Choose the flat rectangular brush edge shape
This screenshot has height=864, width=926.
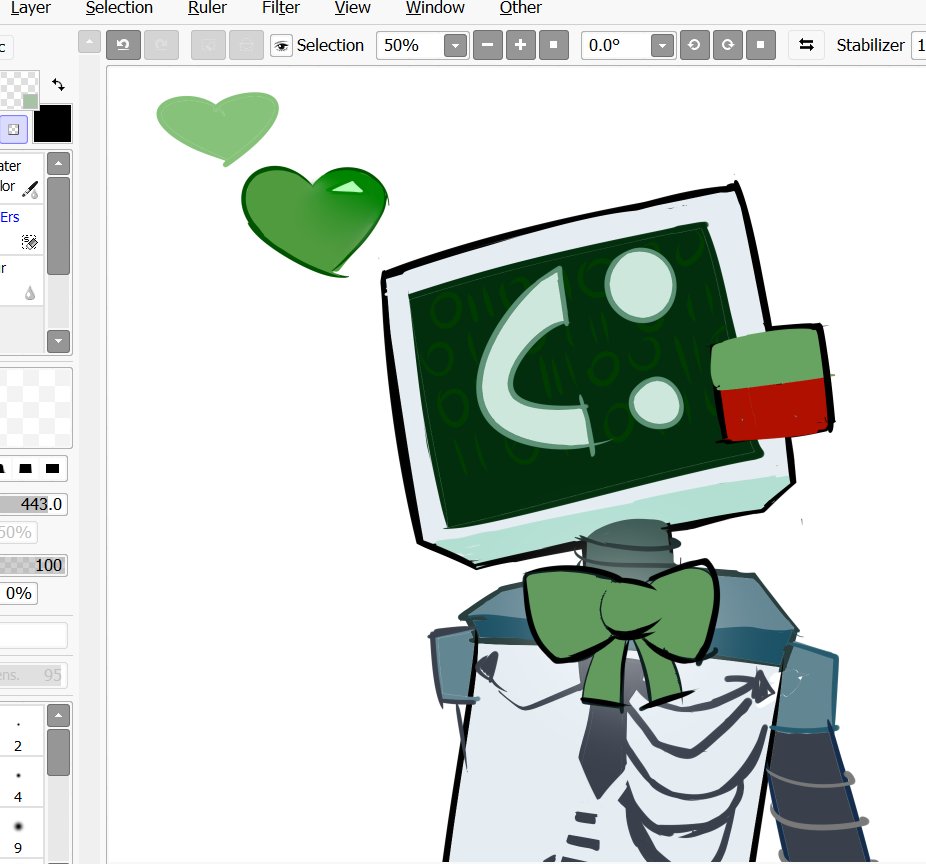[53, 468]
